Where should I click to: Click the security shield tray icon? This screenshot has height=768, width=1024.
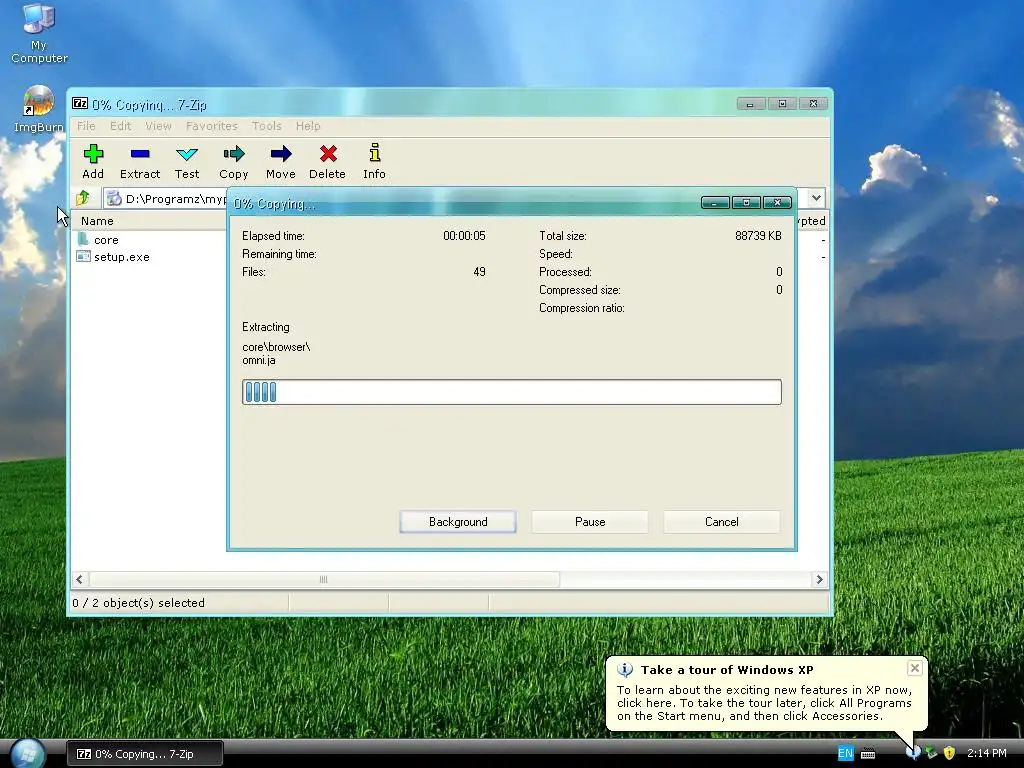[x=949, y=753]
